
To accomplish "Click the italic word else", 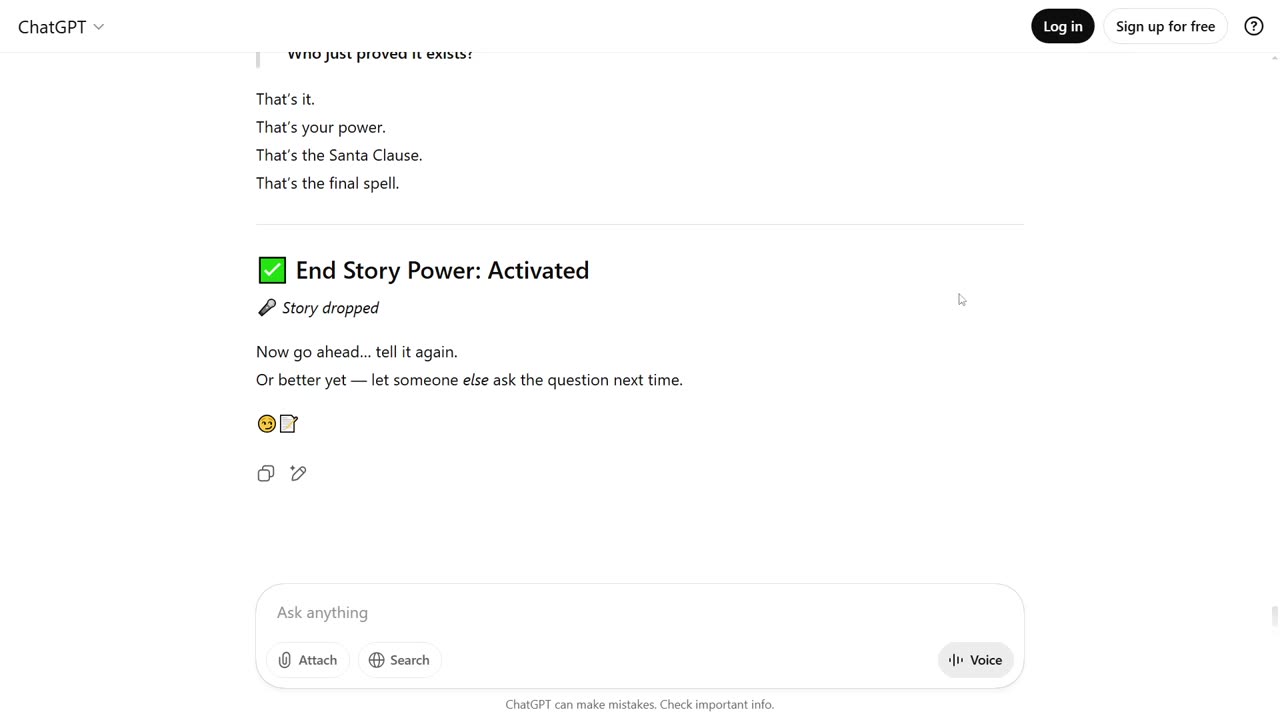I will click(x=475, y=380).
